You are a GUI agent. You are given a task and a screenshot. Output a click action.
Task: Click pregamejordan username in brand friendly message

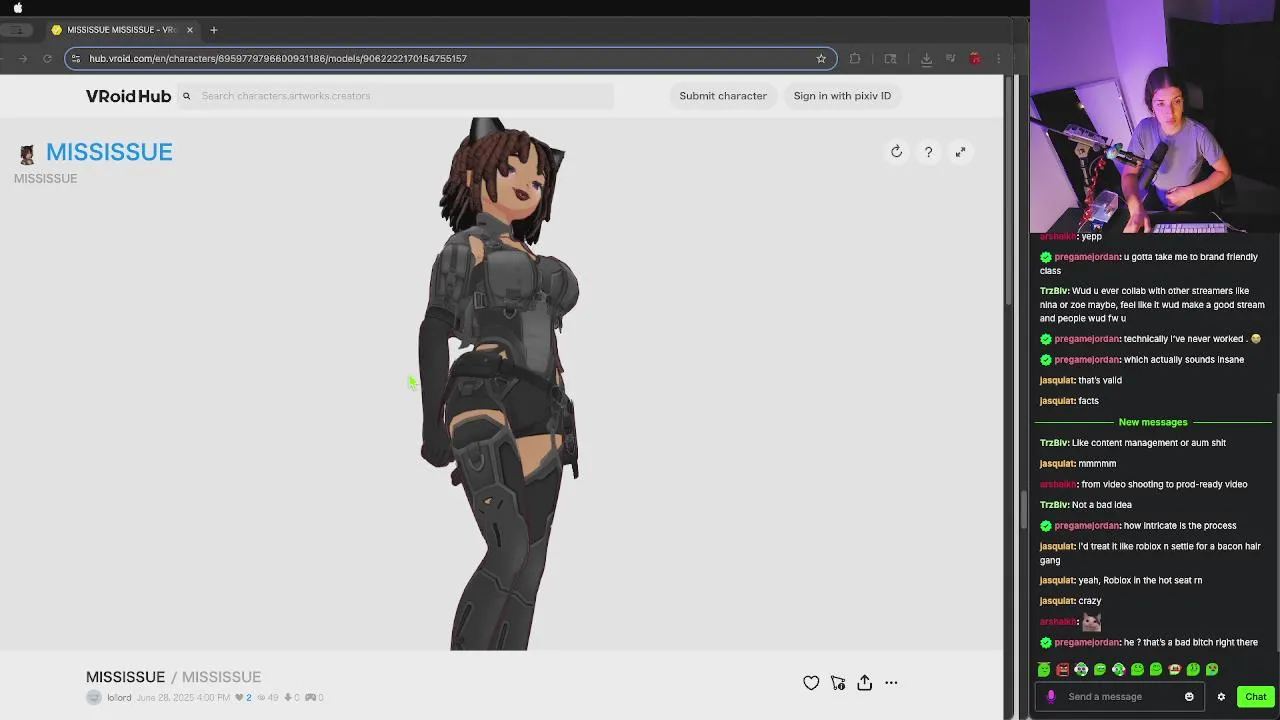[x=1087, y=257]
